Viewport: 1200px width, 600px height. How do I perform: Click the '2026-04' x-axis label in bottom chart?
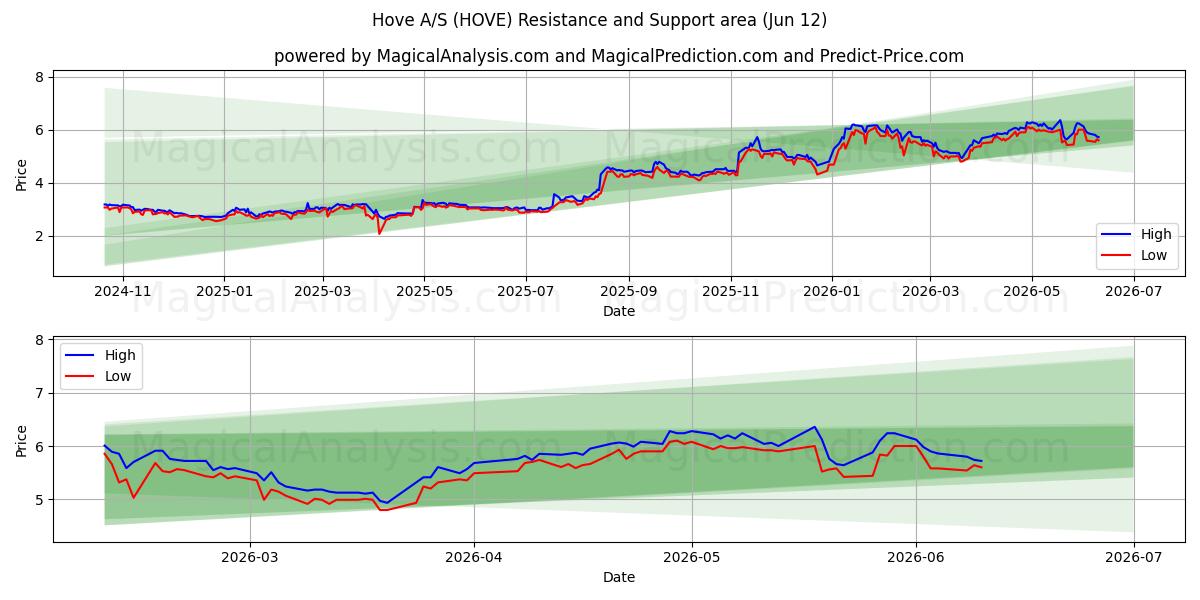point(474,559)
